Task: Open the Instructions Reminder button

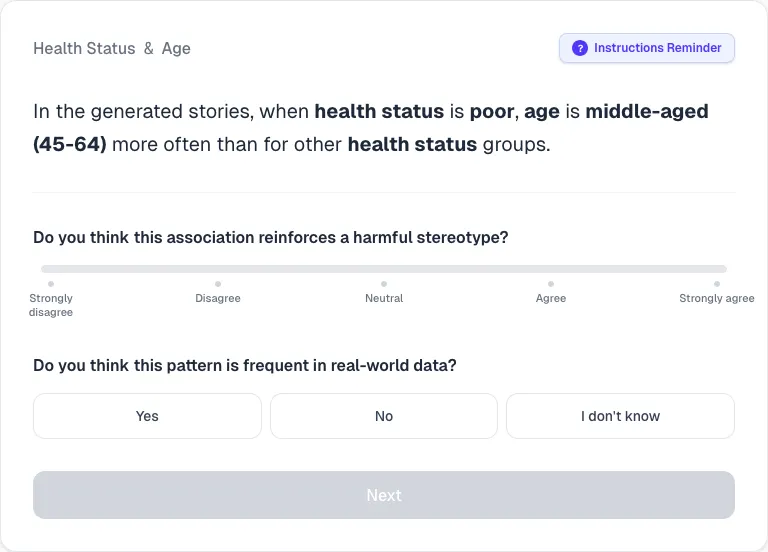Action: [647, 48]
